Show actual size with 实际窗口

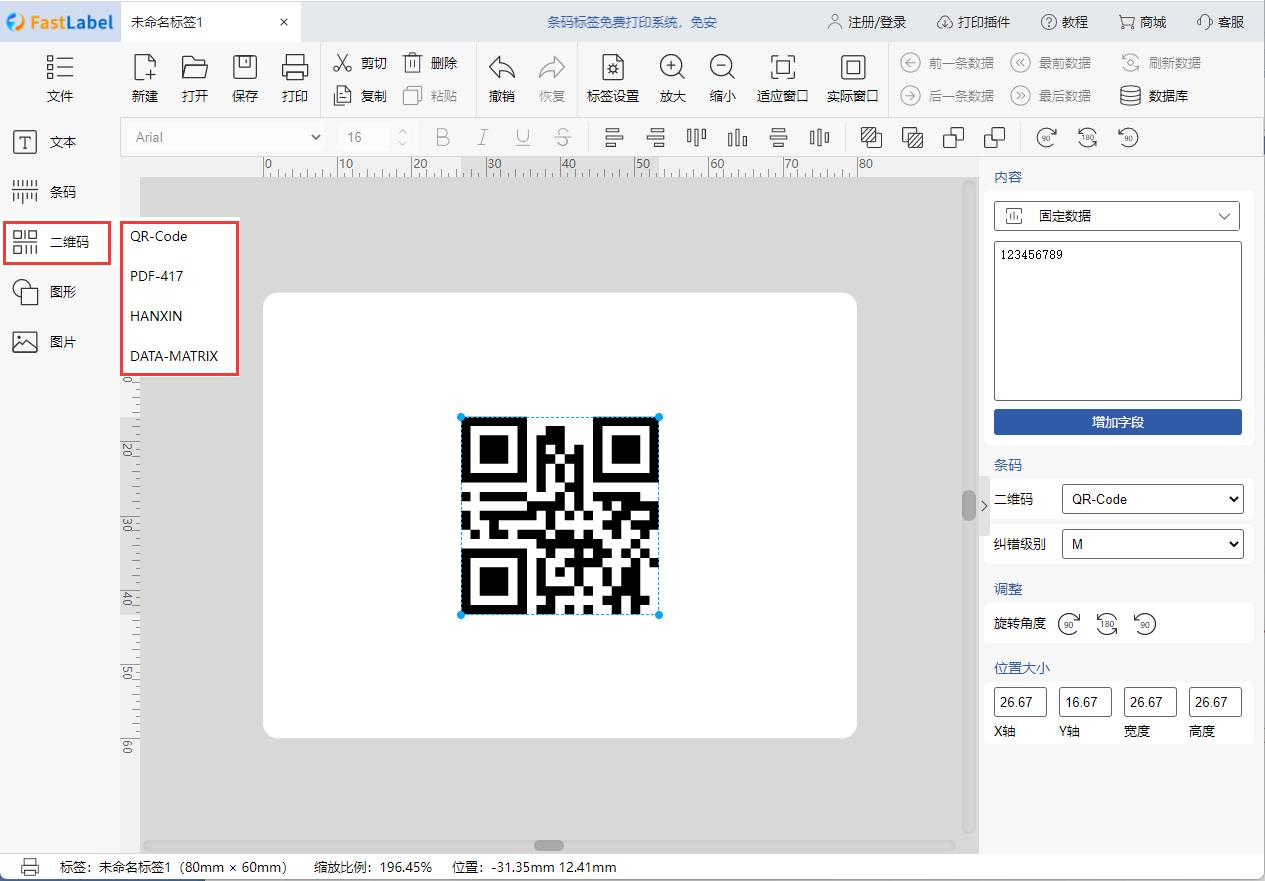(x=853, y=79)
